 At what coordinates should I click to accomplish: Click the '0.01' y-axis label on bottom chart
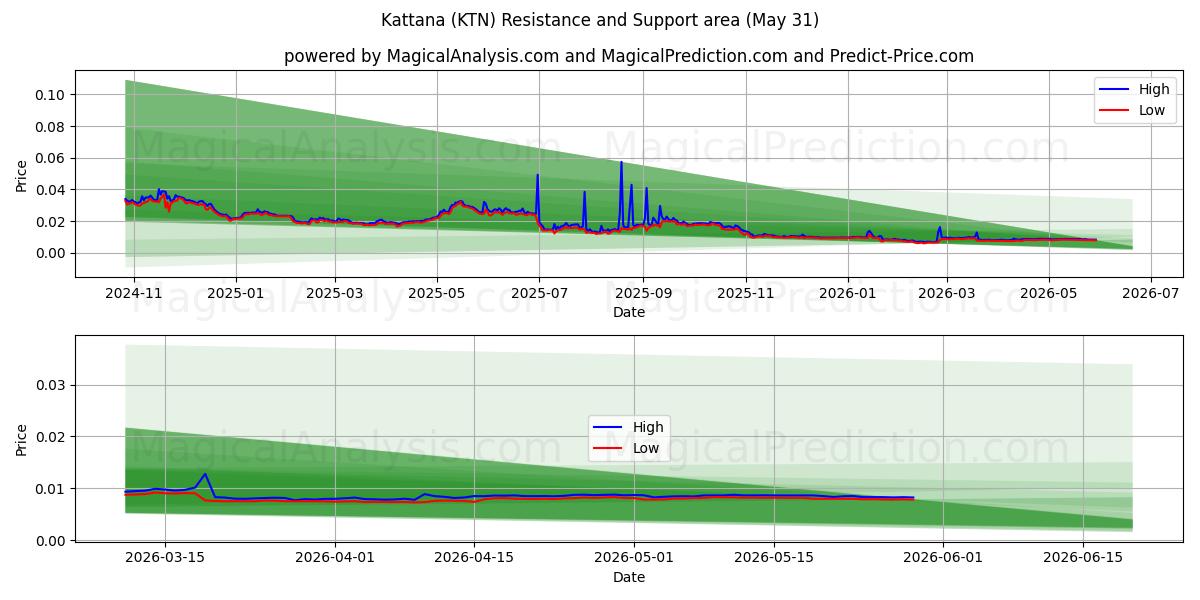tap(51, 489)
